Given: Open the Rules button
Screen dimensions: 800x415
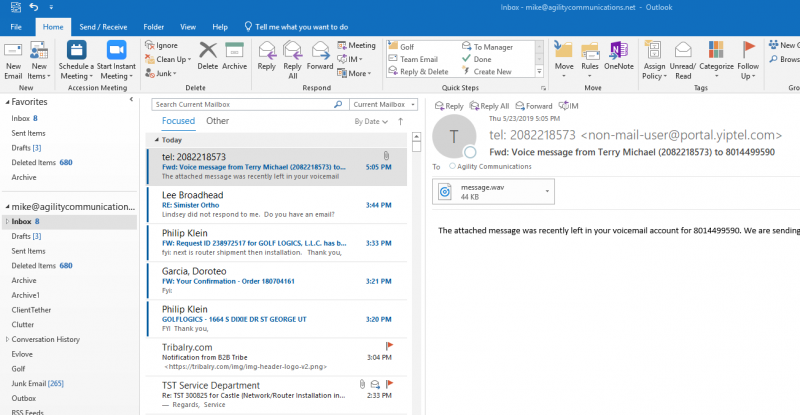Looking at the screenshot, I should [x=590, y=60].
